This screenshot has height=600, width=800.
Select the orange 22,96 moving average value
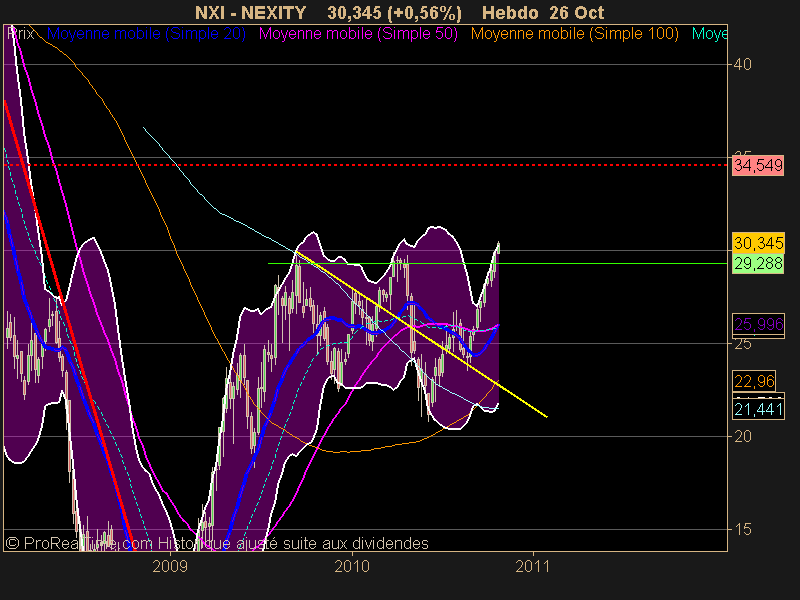click(754, 381)
